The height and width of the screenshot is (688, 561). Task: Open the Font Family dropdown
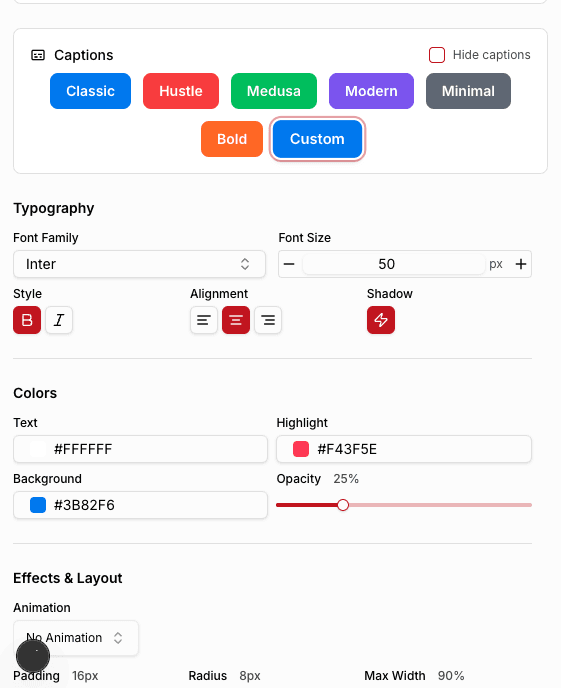(x=139, y=264)
